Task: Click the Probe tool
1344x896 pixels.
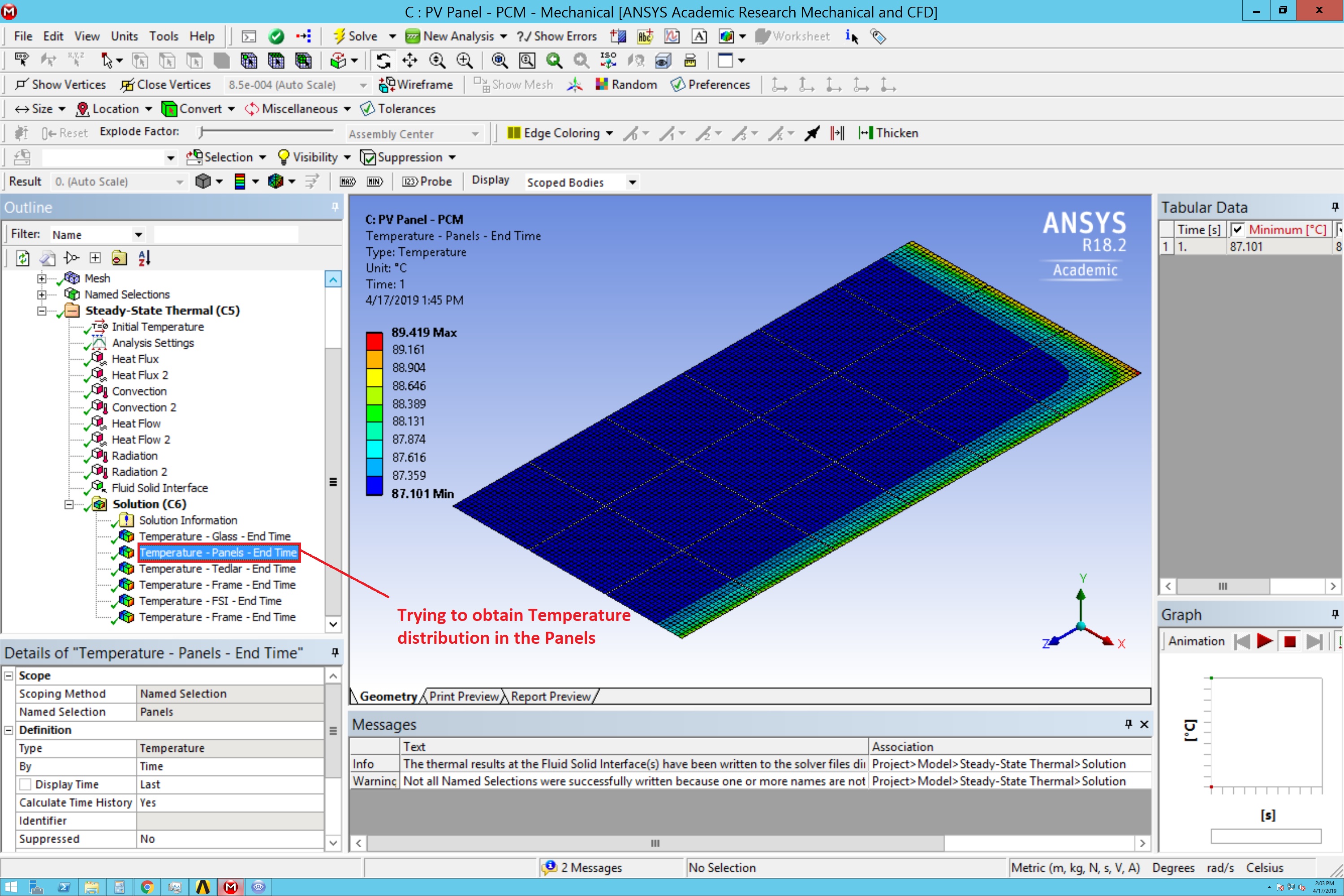Action: [427, 182]
